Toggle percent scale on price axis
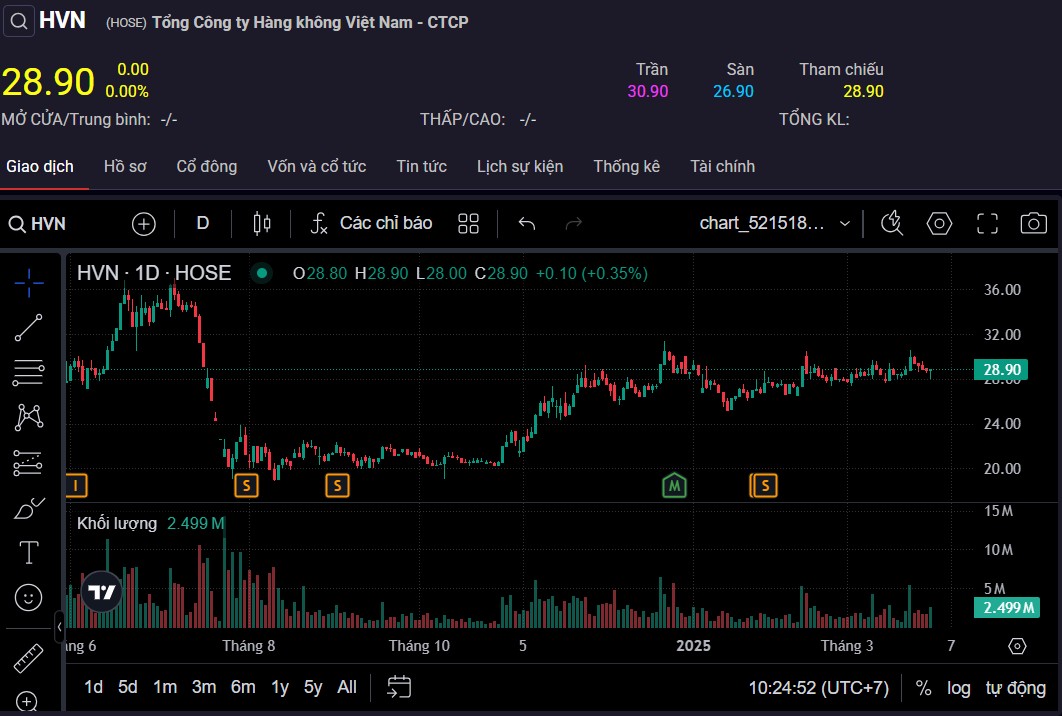The image size is (1062, 716). tap(923, 688)
